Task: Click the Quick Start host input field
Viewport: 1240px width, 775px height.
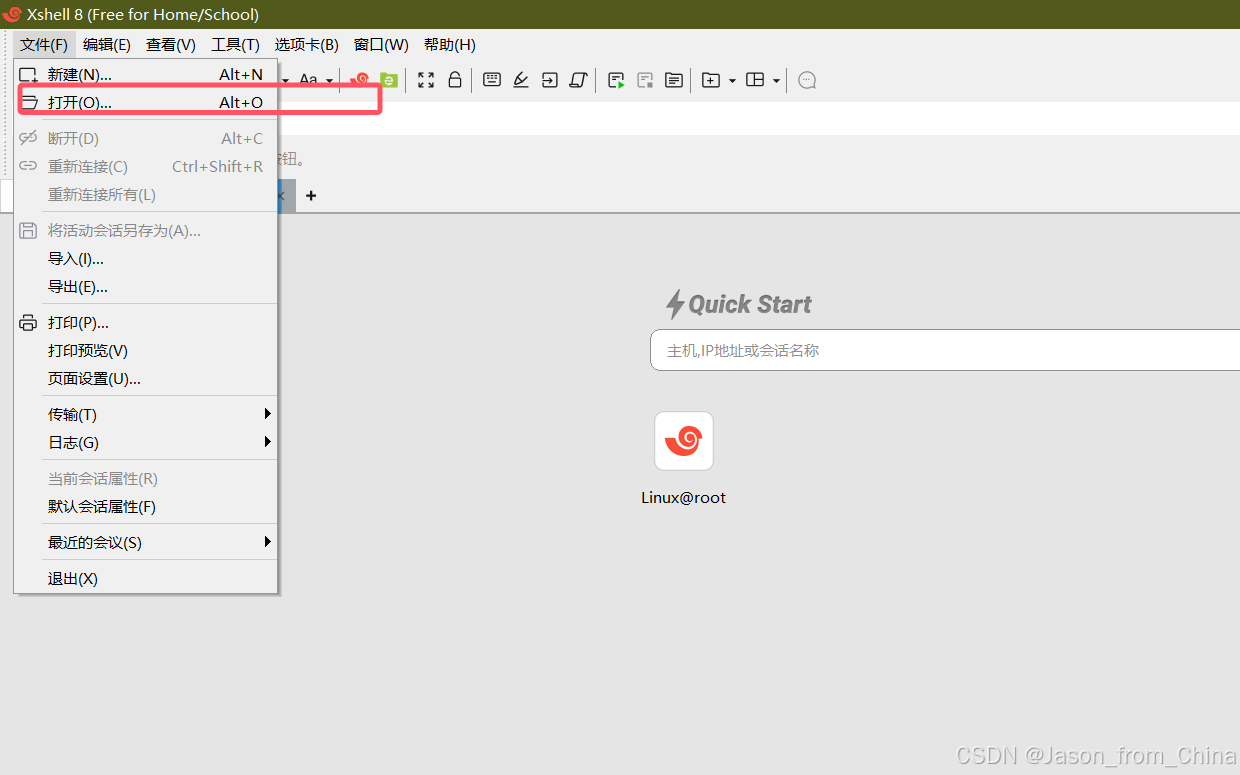Action: pos(945,351)
